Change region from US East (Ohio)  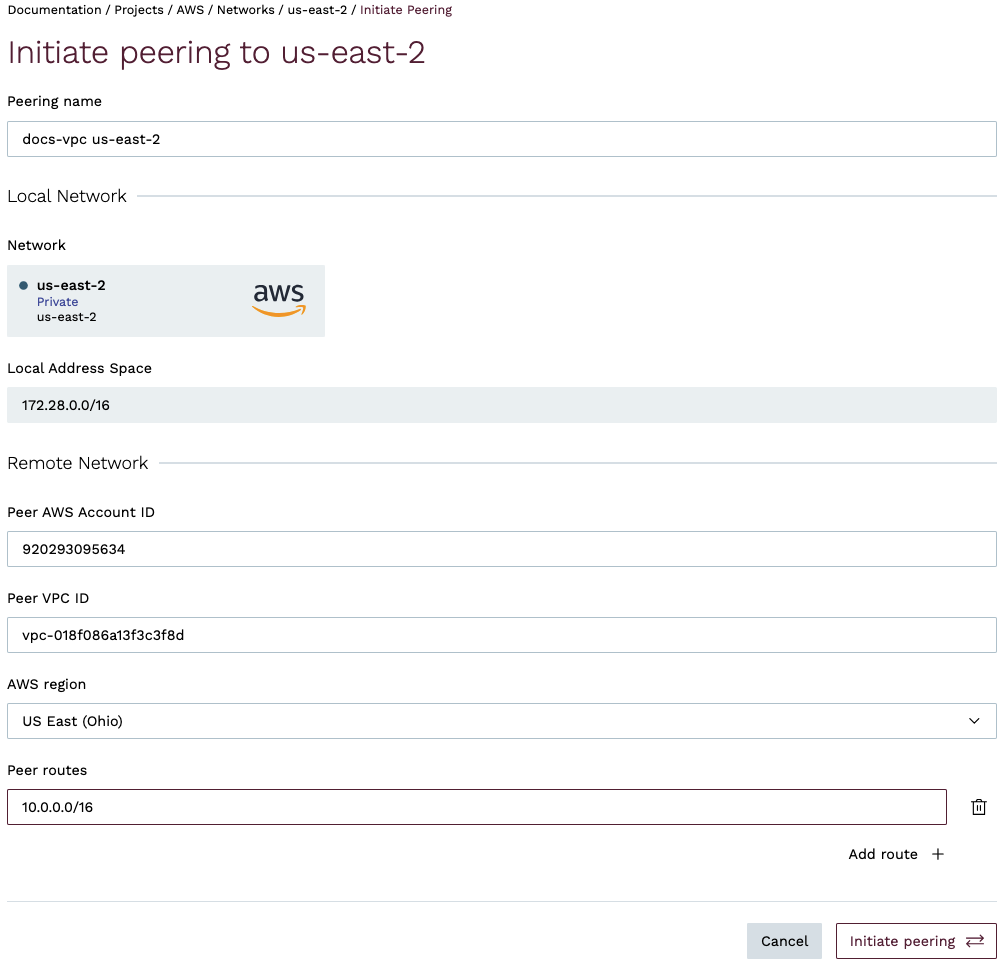coord(500,720)
